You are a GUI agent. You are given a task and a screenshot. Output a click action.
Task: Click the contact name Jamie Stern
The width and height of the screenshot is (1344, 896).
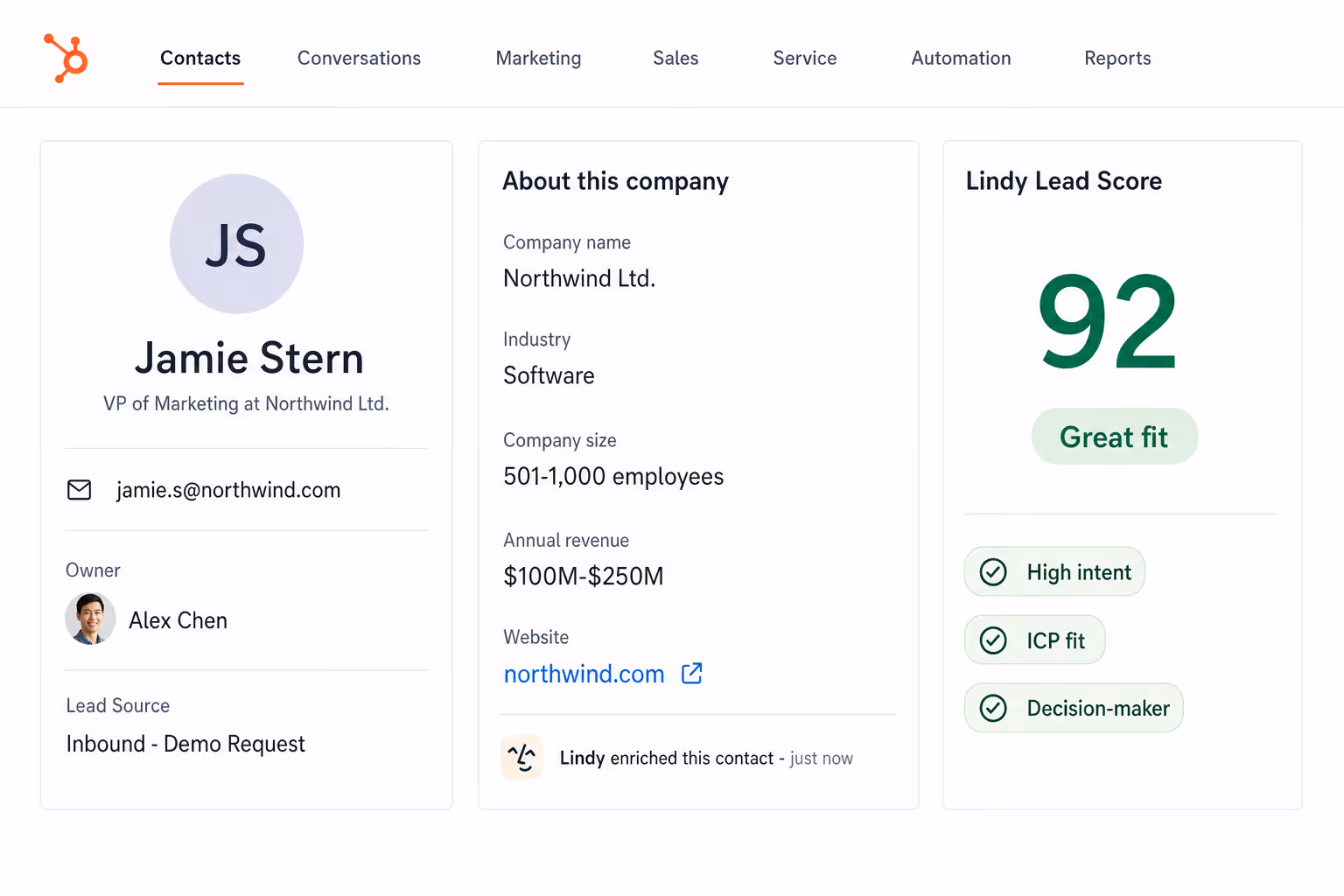pos(248,358)
